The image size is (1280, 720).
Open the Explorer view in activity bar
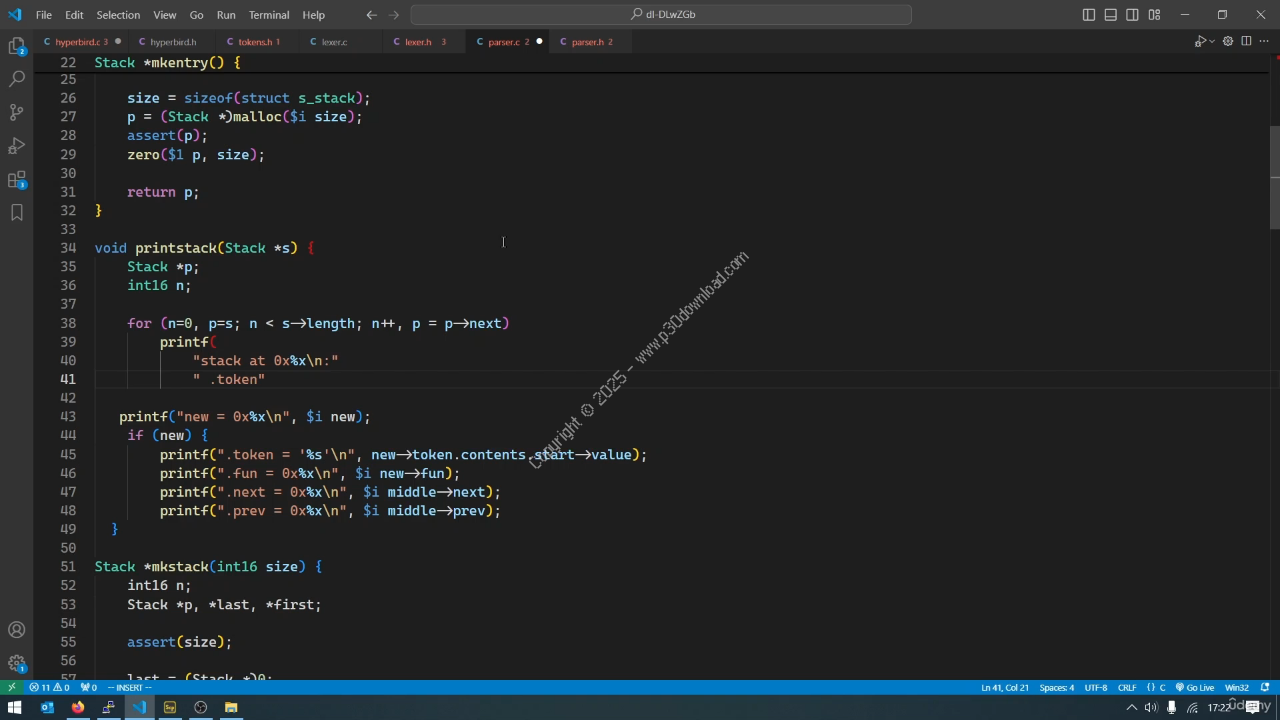17,45
